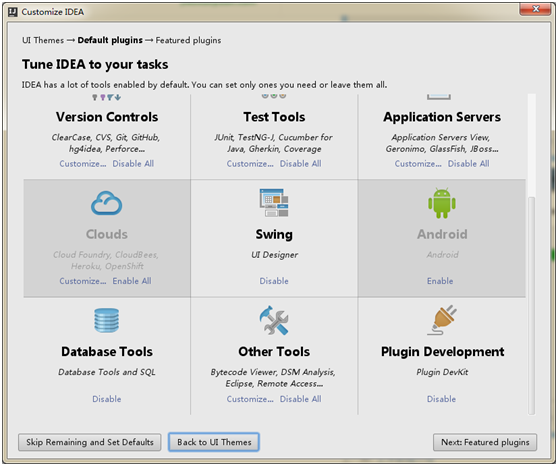Viewport: 558px width, 466px height.
Task: Go back to UI Themes
Action: coord(214,442)
